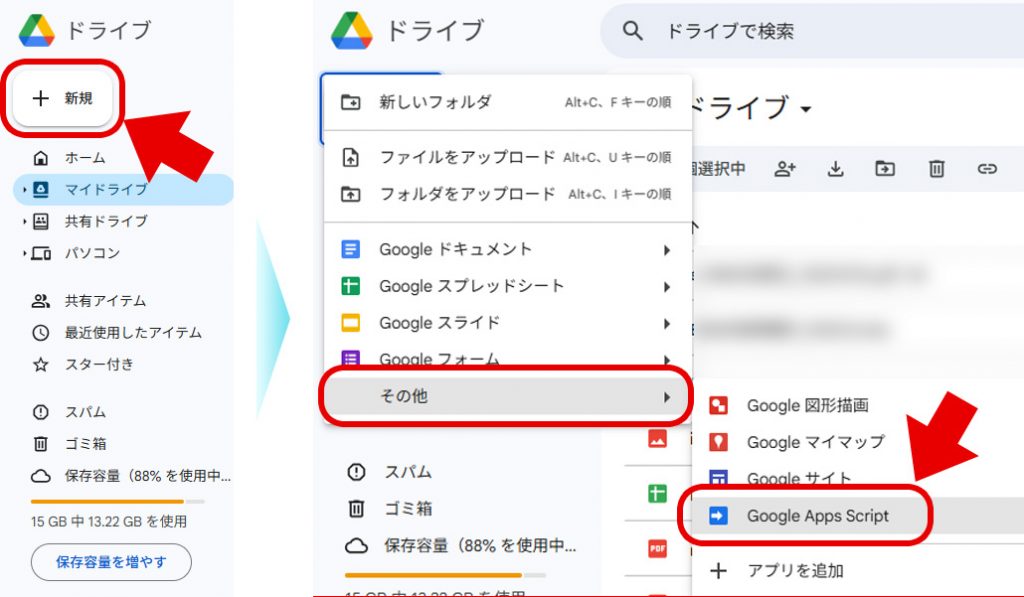Click the red PDF file icon in list
Image resolution: width=1024 pixels, height=597 pixels.
pos(657,548)
